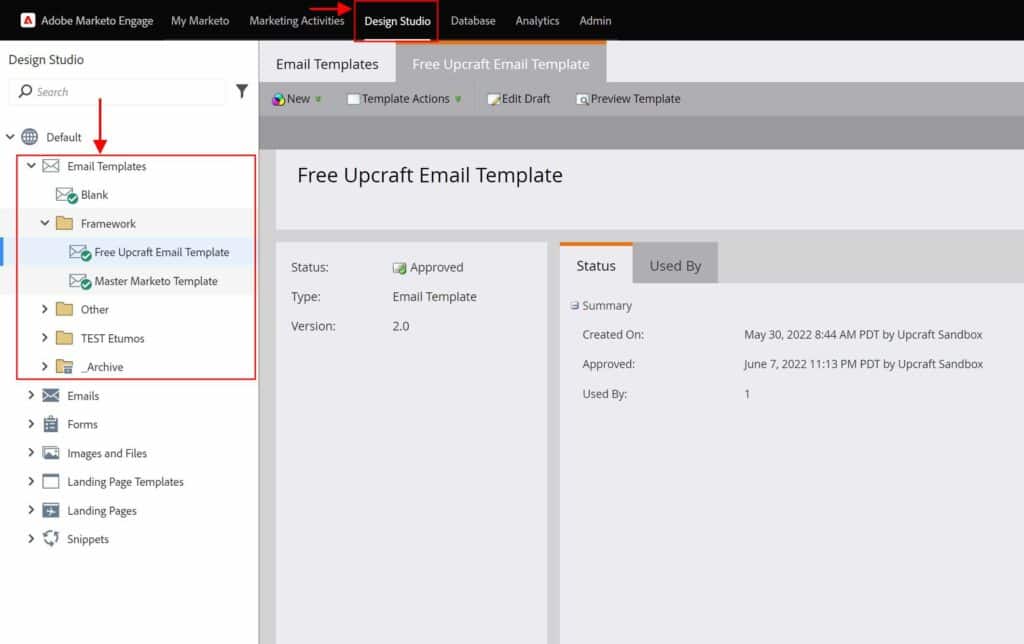Select the Free Upcraft Email Template tab
This screenshot has height=644, width=1024.
(501, 64)
